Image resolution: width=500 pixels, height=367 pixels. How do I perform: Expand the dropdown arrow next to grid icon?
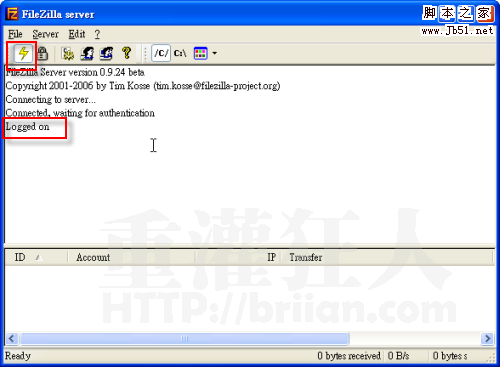pos(215,53)
